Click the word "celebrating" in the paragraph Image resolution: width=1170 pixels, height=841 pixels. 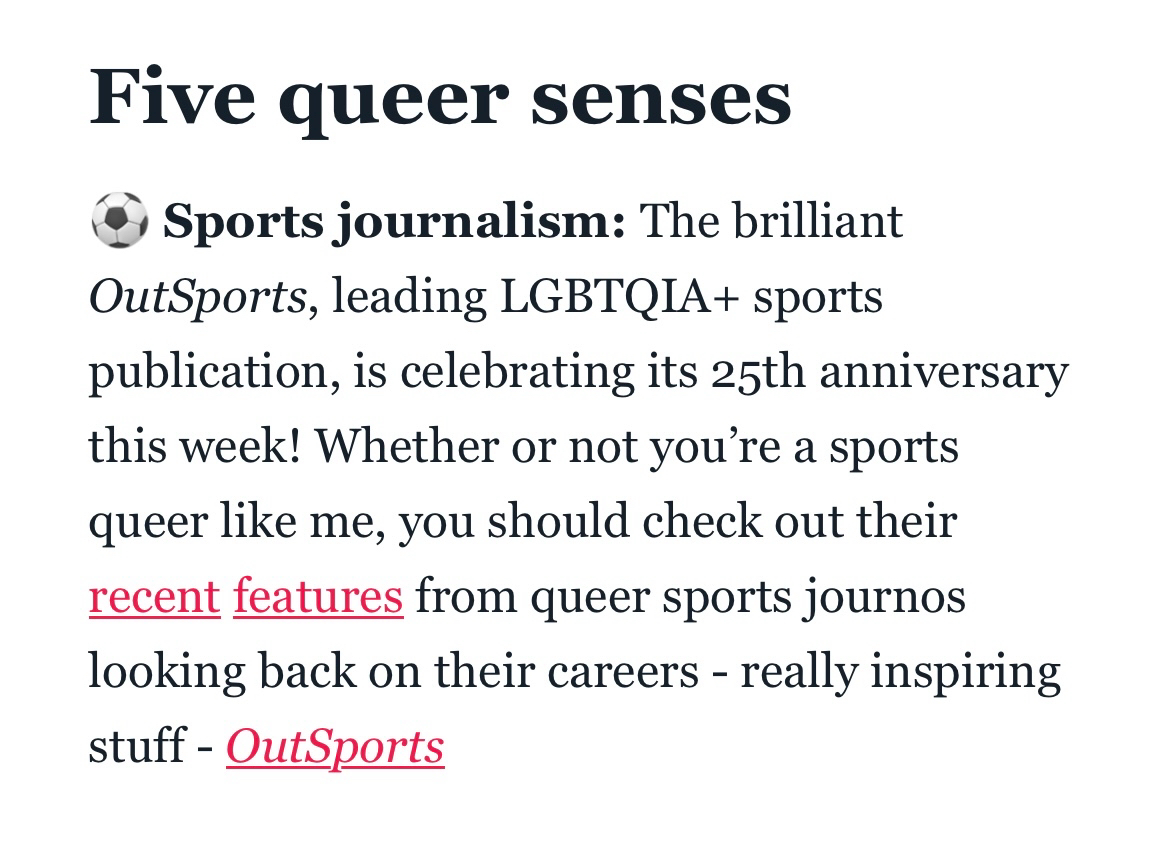click(x=516, y=372)
